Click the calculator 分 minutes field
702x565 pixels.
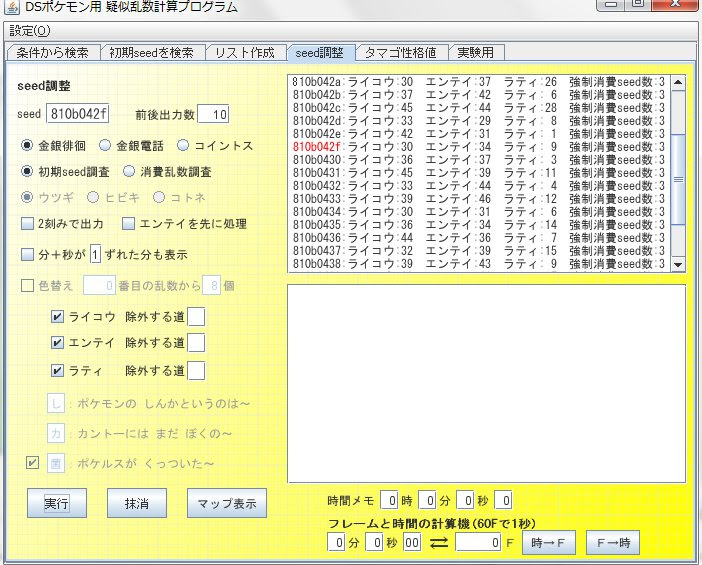tap(336, 543)
